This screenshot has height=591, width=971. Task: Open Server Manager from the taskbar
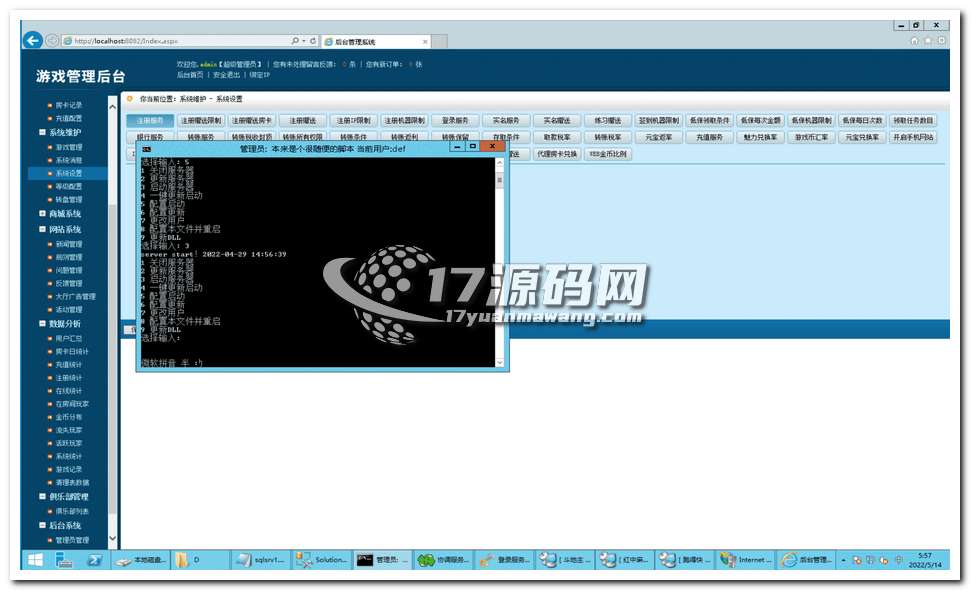pyautogui.click(x=65, y=560)
